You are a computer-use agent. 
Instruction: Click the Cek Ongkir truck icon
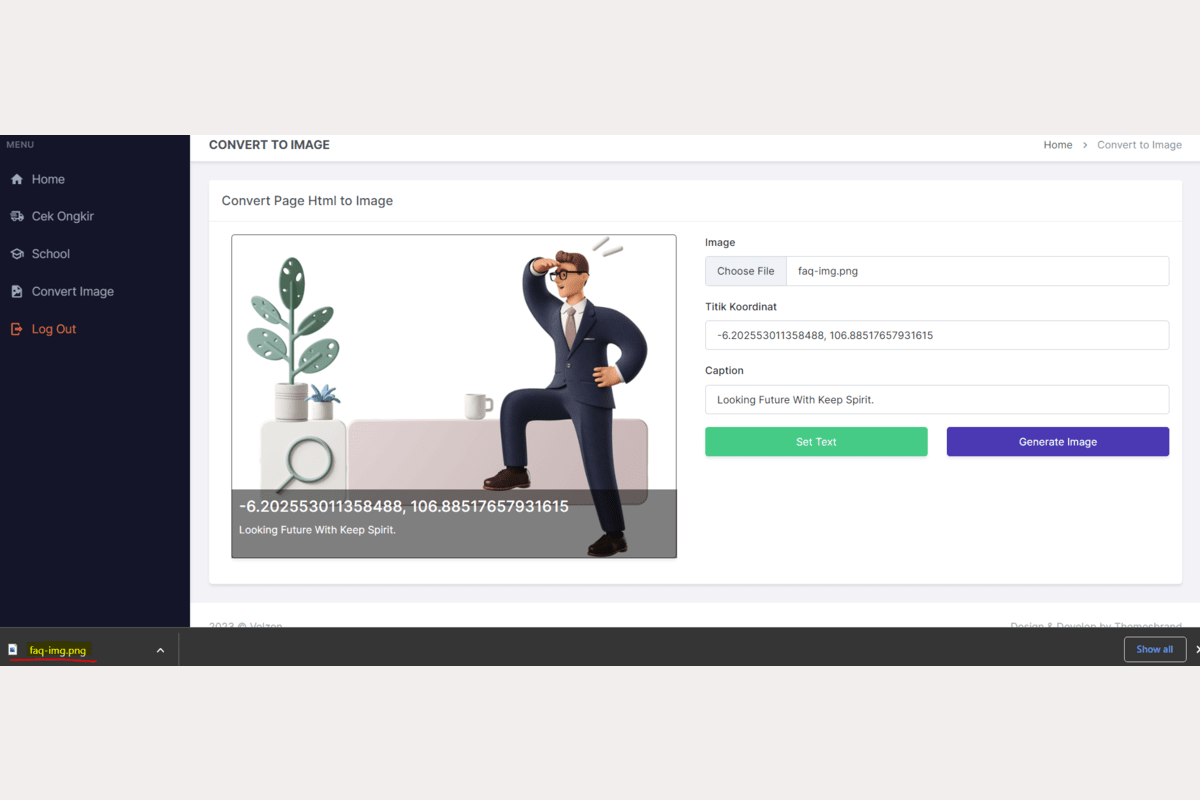(x=16, y=216)
